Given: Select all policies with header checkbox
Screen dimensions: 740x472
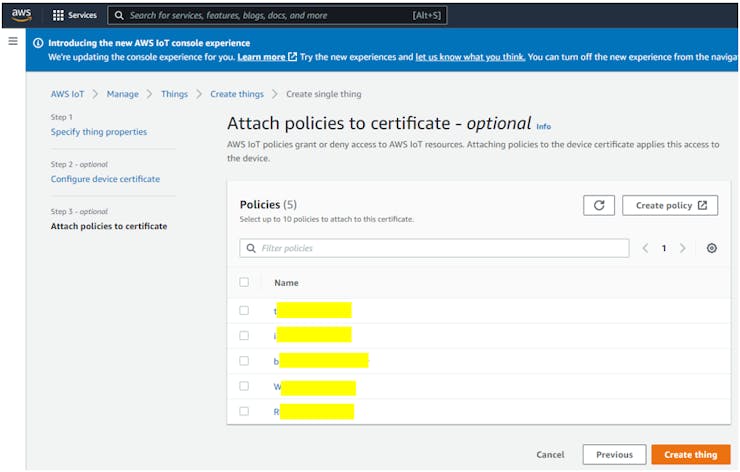Looking at the screenshot, I should [x=244, y=282].
